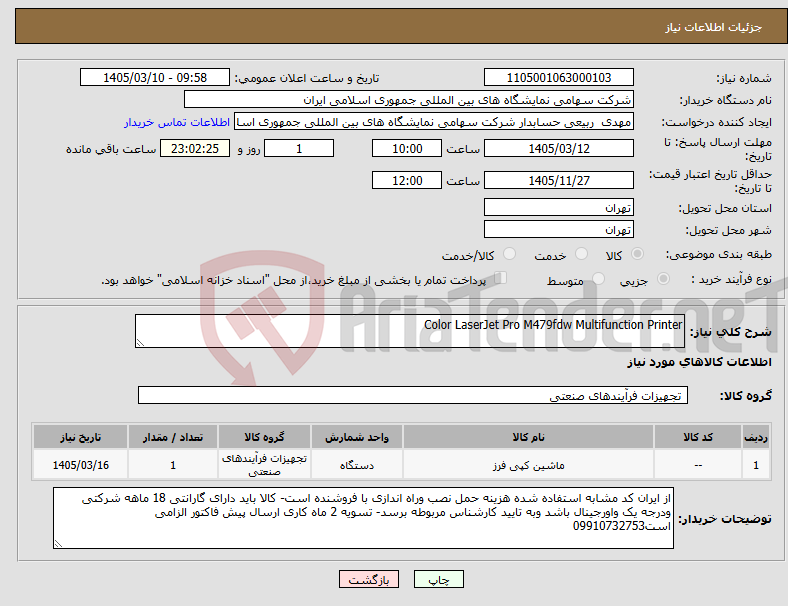
Task: Click the گروه کالا field تجهیزات فرآیندهای صنعتی
Action: tap(413, 395)
